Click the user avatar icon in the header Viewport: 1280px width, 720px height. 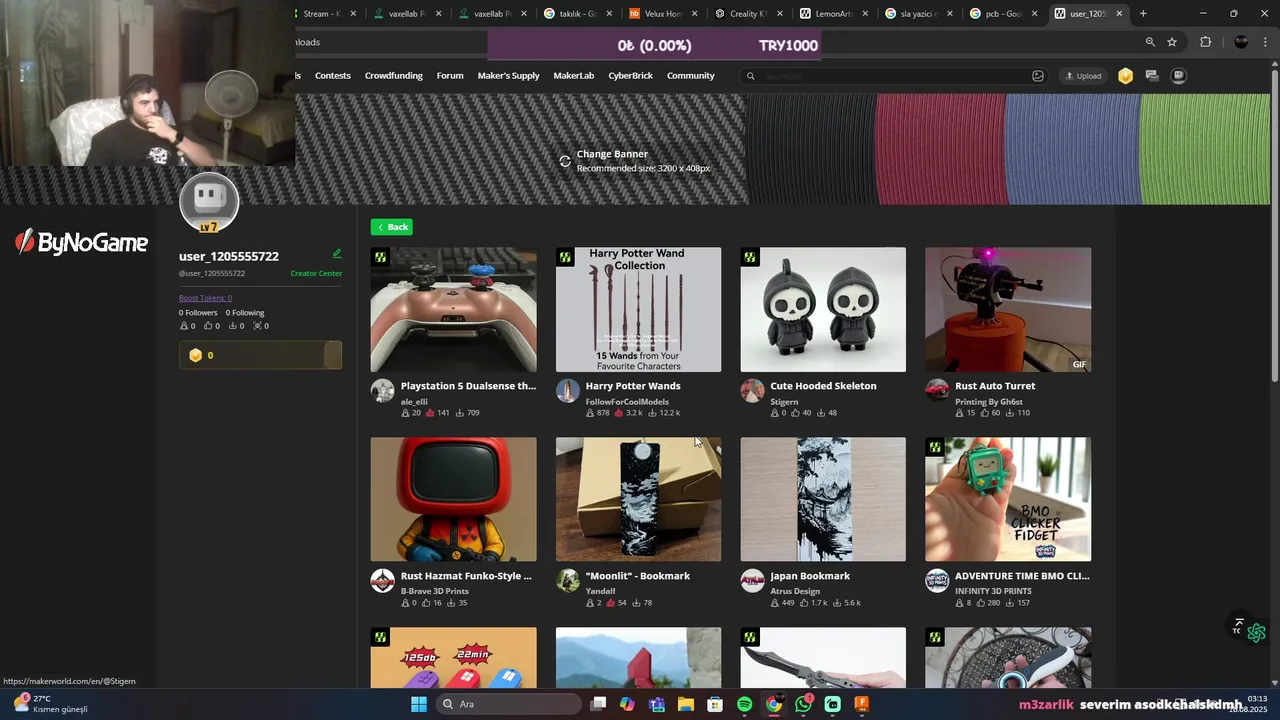(x=1178, y=76)
